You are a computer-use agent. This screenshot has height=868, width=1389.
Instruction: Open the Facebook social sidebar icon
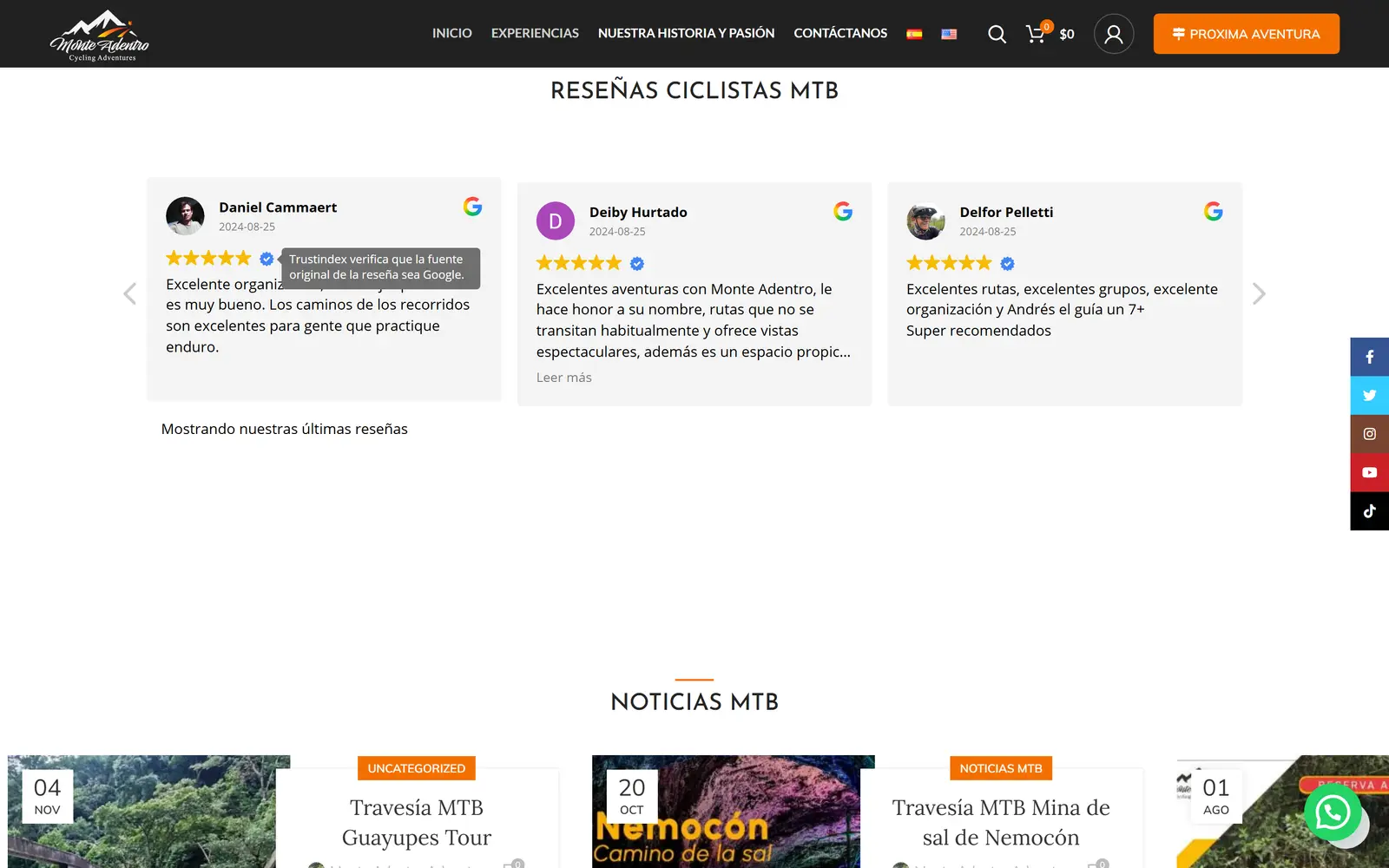point(1370,357)
